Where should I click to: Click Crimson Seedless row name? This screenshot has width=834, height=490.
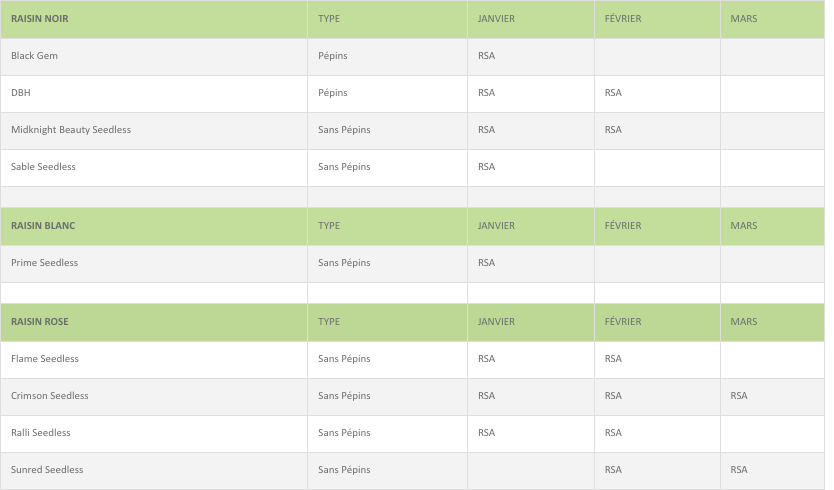(49, 396)
